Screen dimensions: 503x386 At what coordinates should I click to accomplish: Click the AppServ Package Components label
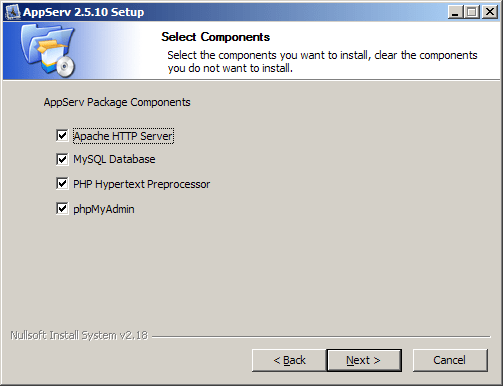click(x=117, y=102)
